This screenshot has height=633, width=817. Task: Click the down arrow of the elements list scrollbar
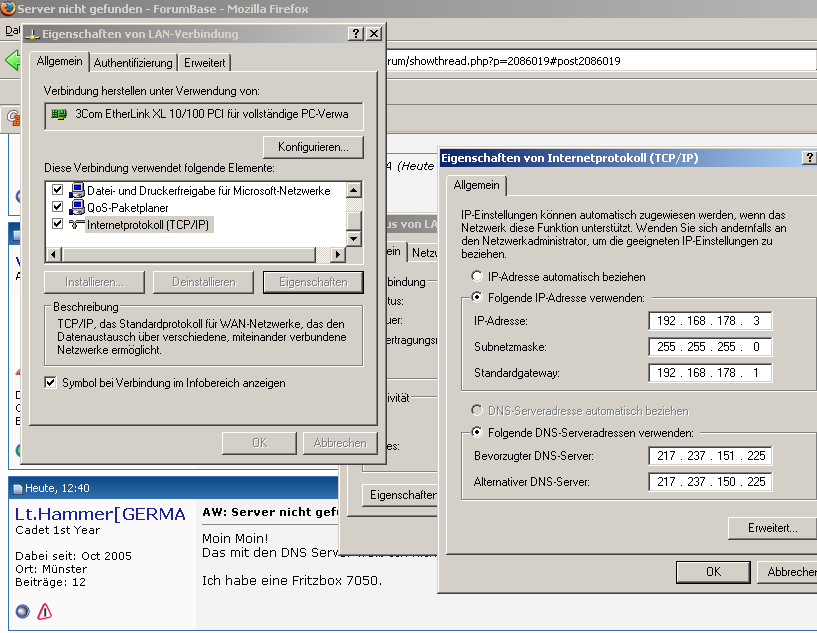point(354,239)
